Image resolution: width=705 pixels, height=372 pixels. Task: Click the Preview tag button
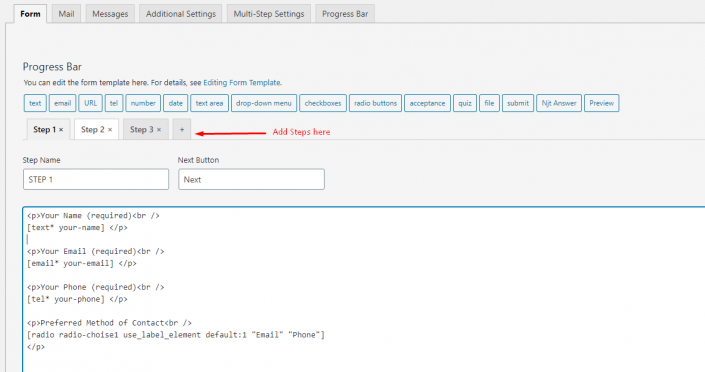tap(602, 103)
